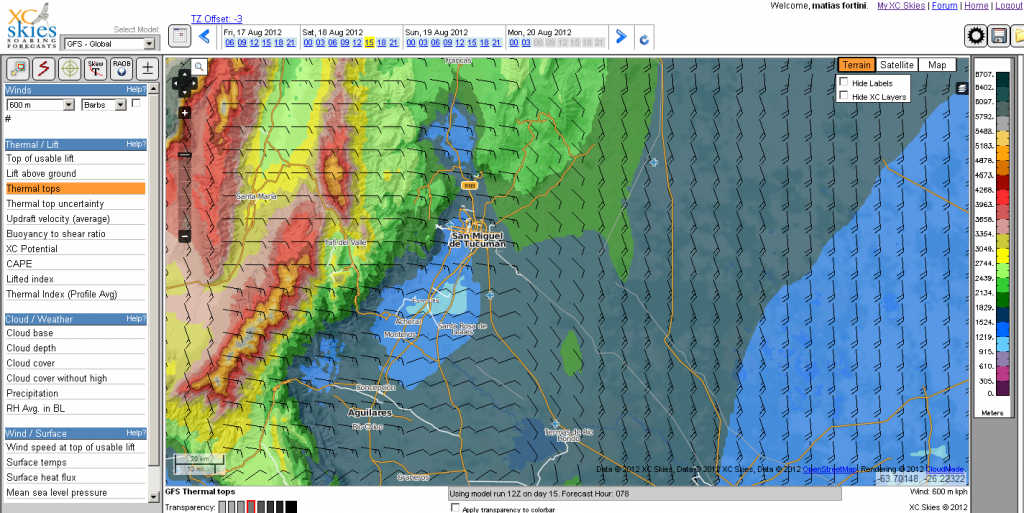Zoom in the map with plus button

point(185,113)
